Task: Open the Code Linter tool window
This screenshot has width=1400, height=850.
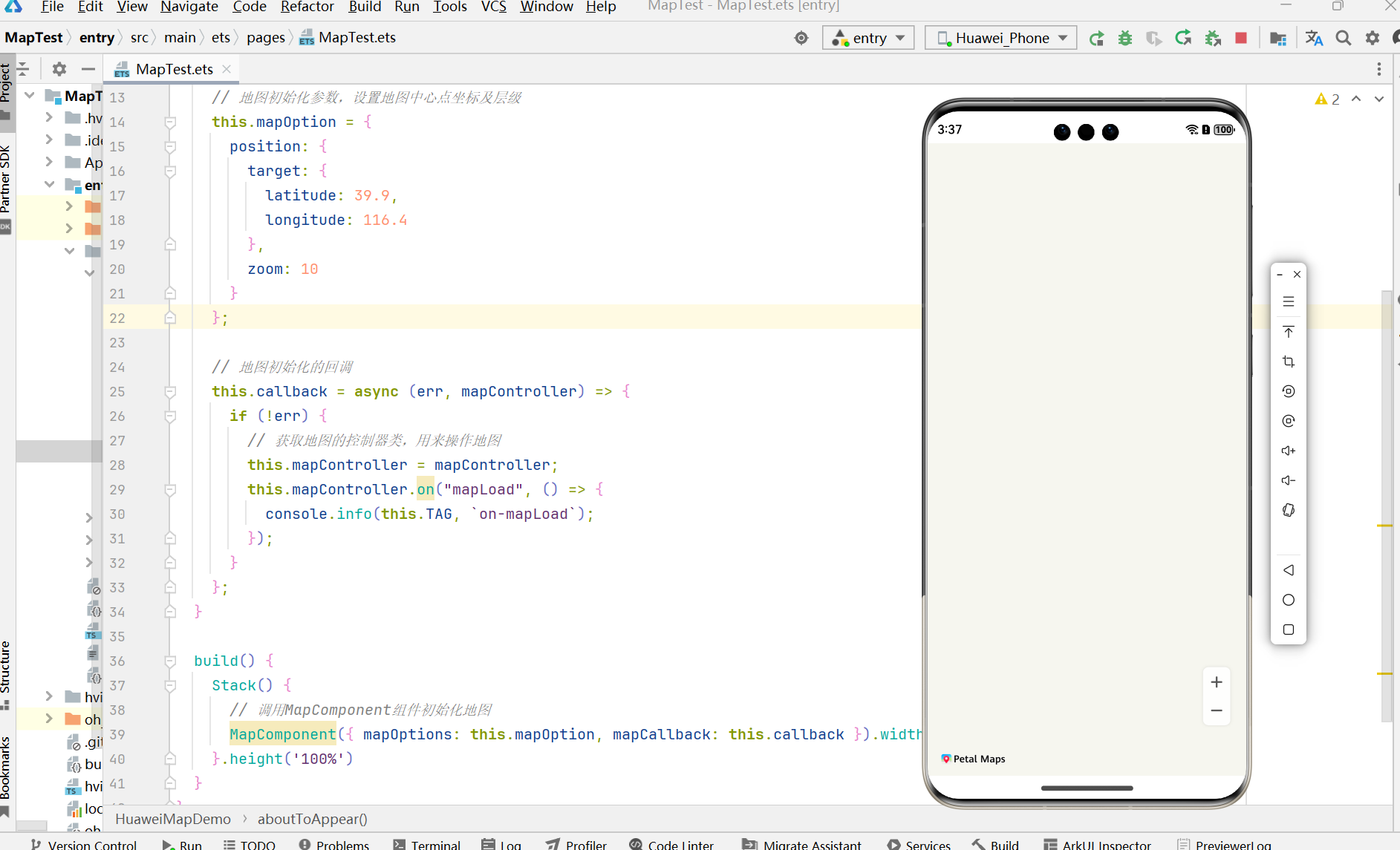Action: tap(671, 845)
